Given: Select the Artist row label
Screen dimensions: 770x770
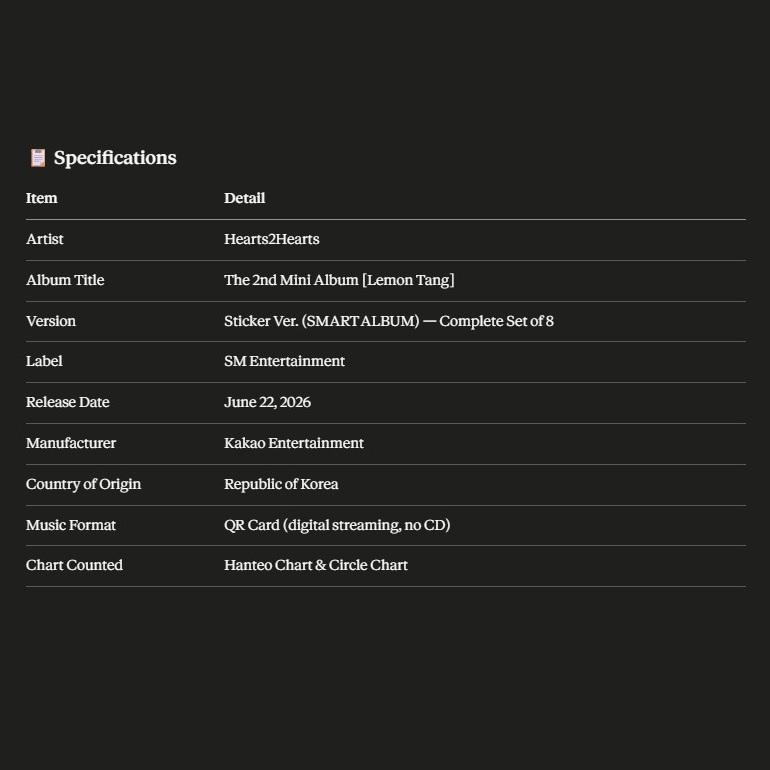Looking at the screenshot, I should 45,239.
